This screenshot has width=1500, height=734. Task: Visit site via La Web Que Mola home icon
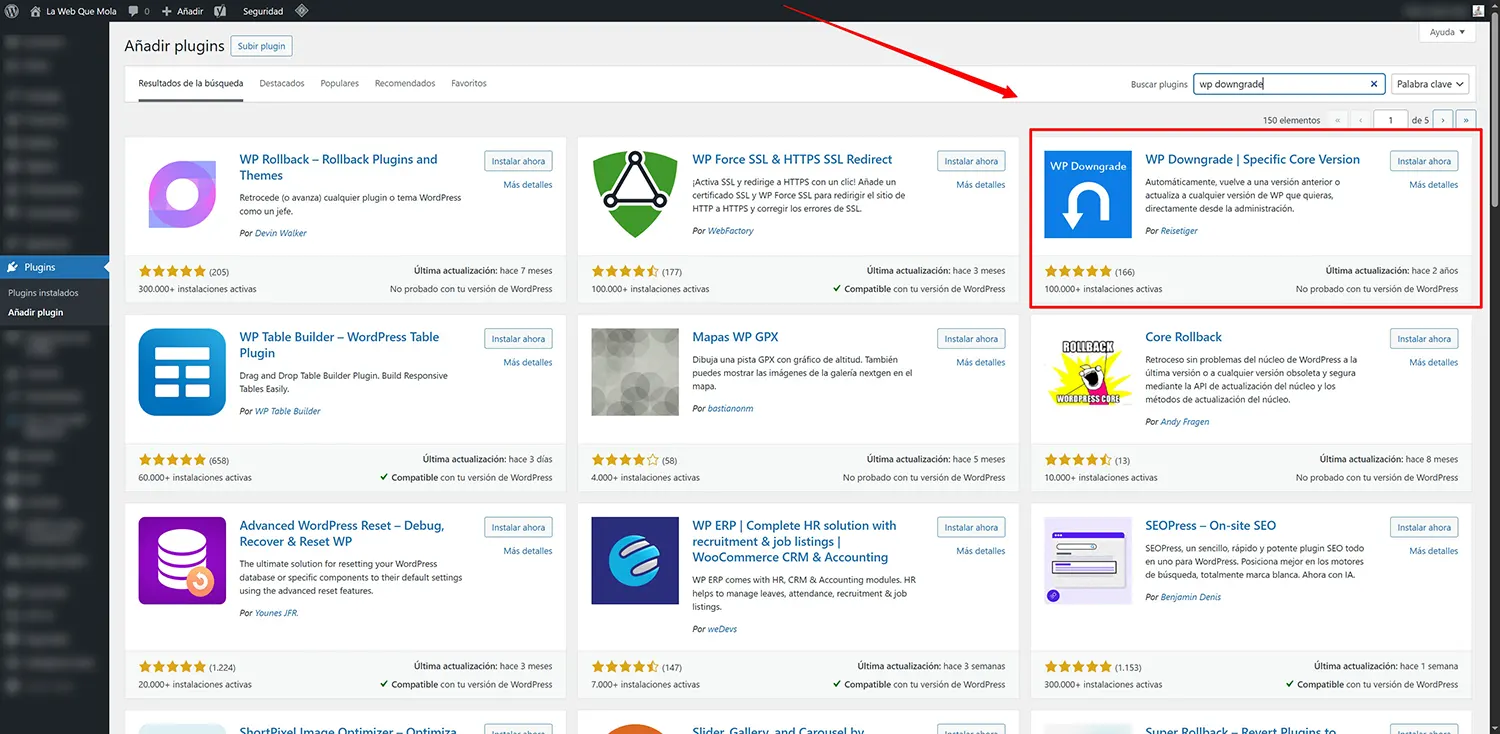tap(70, 11)
